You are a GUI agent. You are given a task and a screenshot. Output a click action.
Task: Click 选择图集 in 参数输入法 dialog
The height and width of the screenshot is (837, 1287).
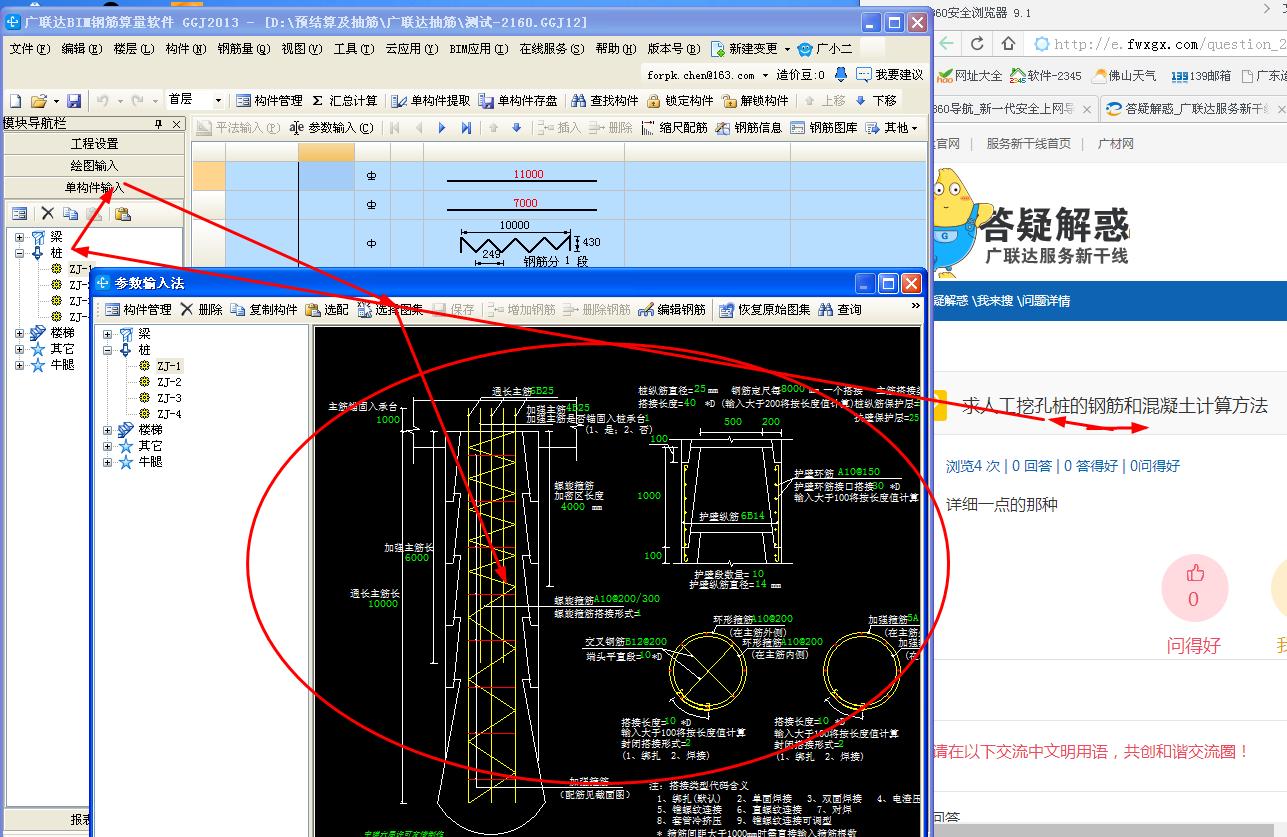(x=390, y=310)
